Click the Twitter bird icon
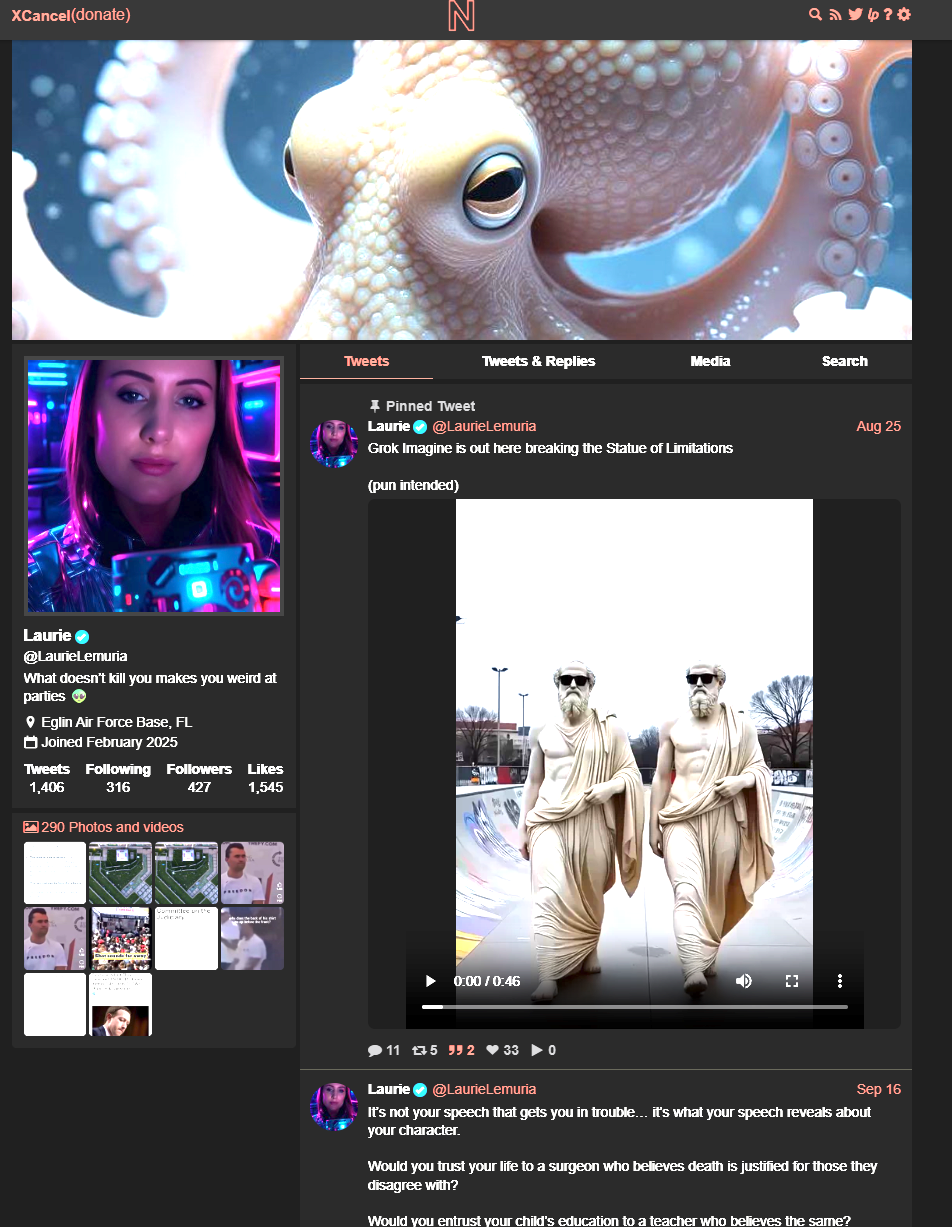Viewport: 952px width, 1227px height. click(x=855, y=14)
